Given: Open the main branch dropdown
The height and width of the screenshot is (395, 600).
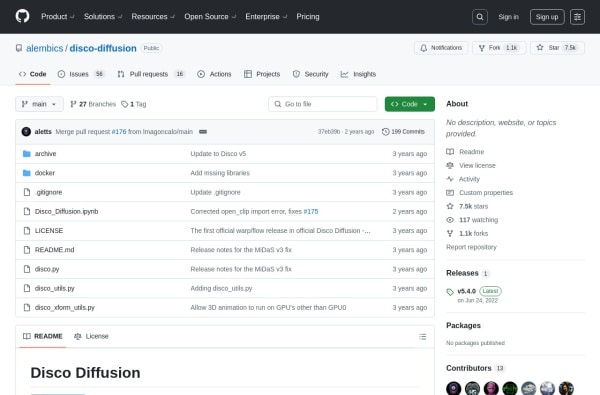Looking at the screenshot, I should click(39, 104).
